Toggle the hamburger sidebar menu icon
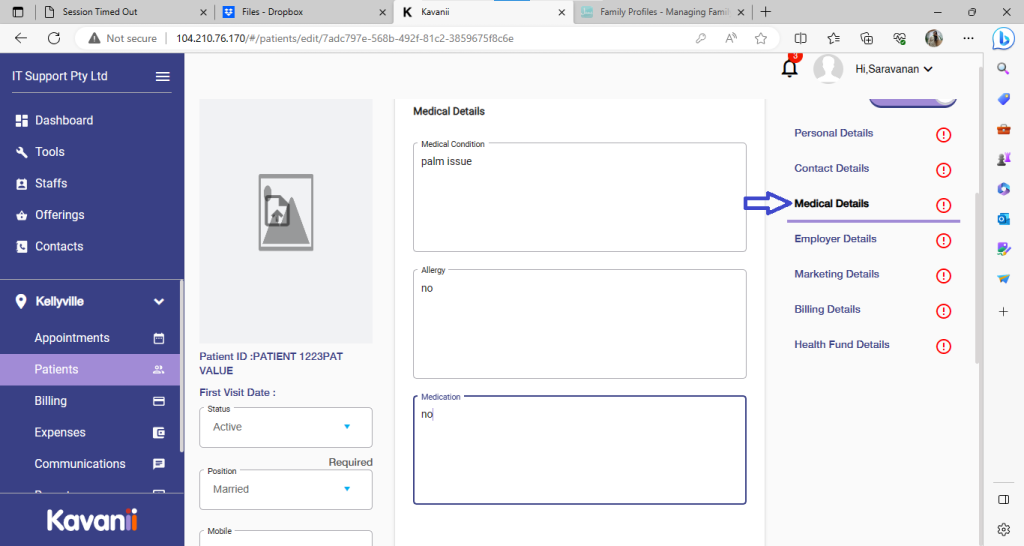The image size is (1024, 546). point(162,77)
